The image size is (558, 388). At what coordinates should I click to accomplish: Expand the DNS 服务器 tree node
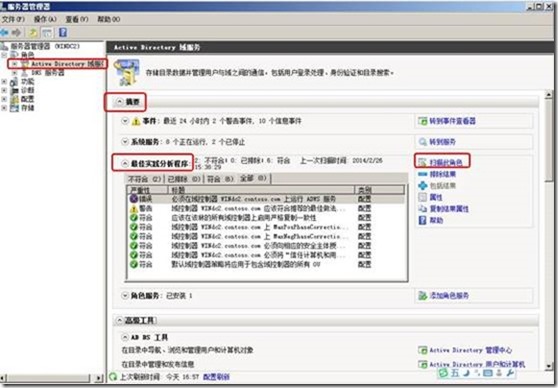click(15, 73)
